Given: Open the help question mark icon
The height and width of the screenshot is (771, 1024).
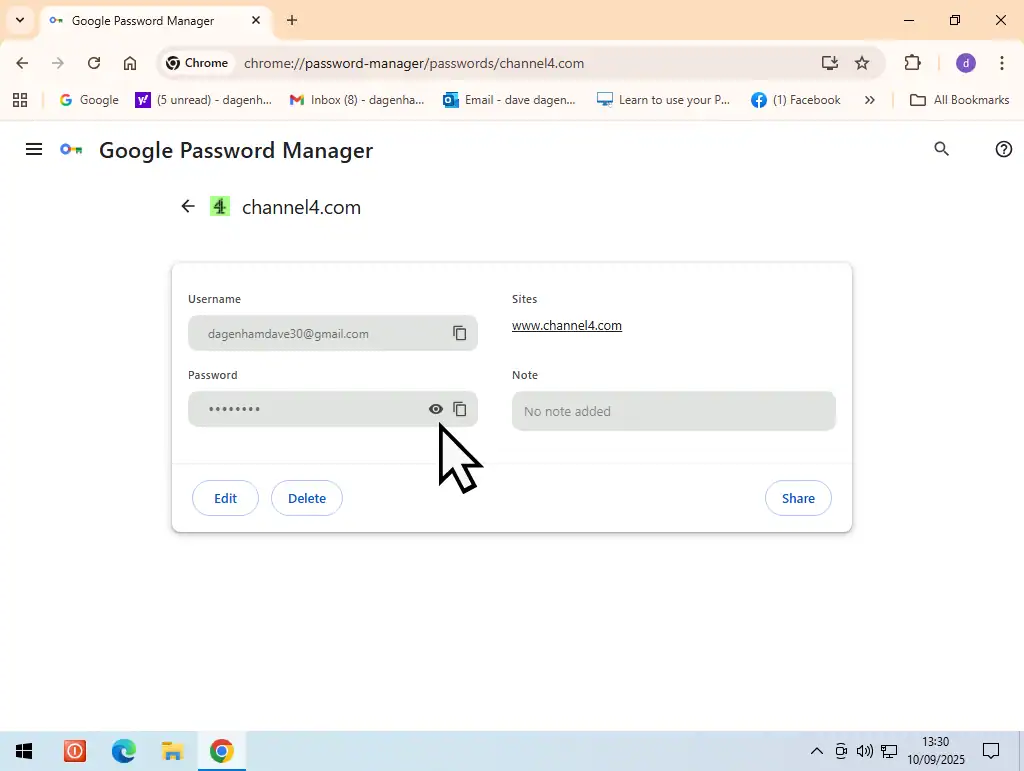Looking at the screenshot, I should pos(1004,149).
